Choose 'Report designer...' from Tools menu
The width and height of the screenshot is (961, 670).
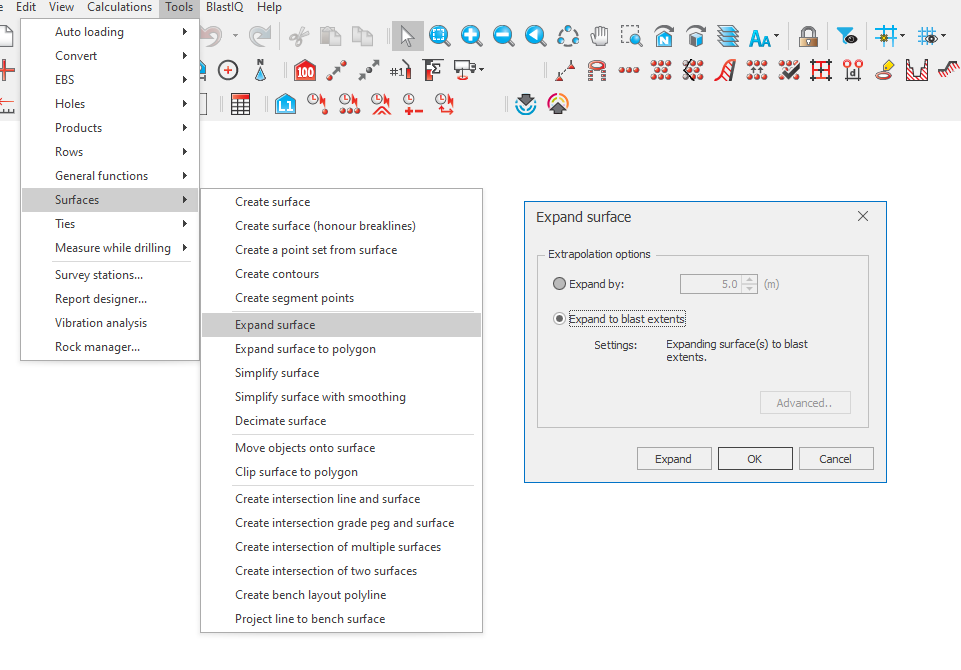[110, 299]
